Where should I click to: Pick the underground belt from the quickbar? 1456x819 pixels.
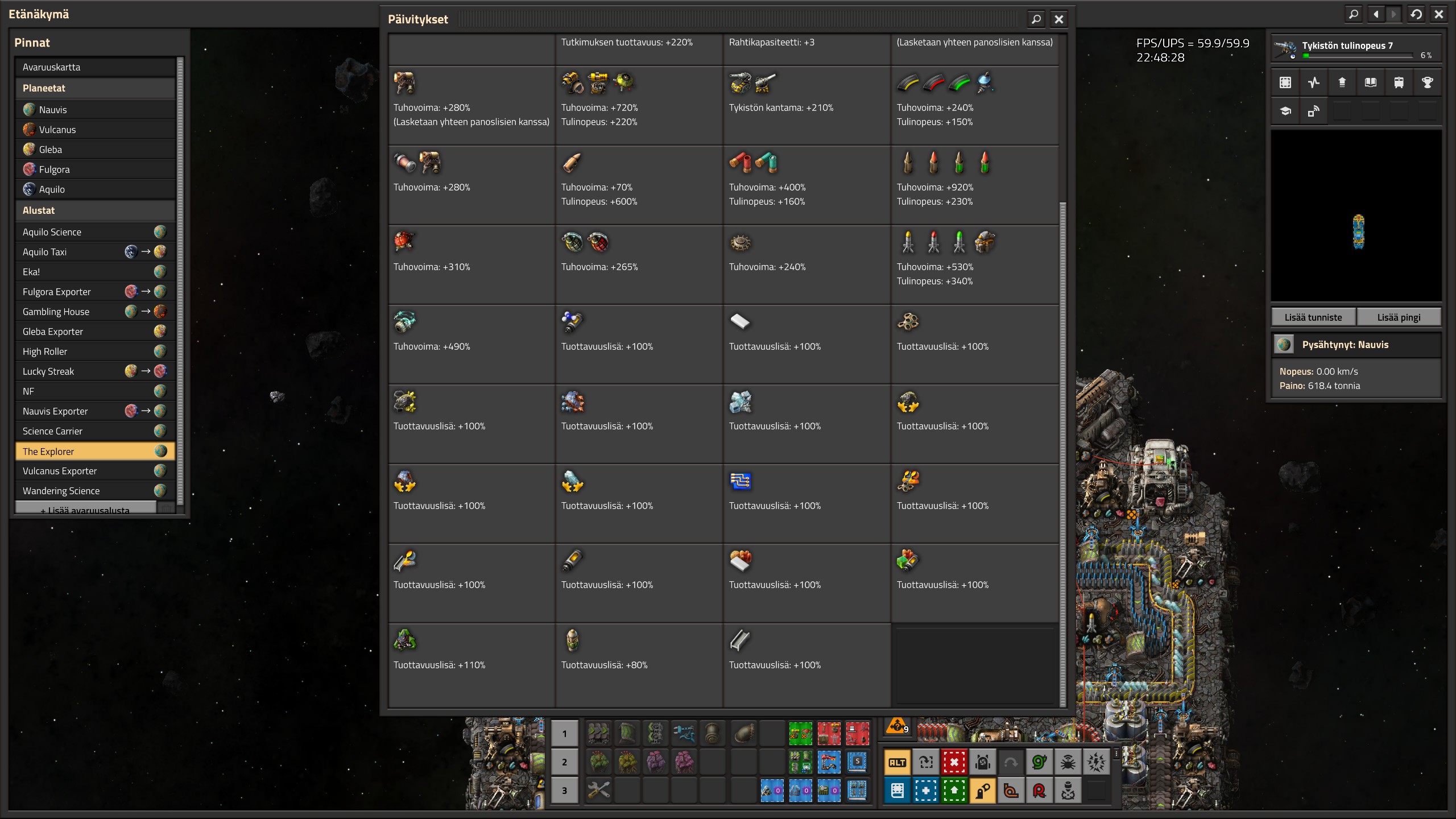[627, 734]
